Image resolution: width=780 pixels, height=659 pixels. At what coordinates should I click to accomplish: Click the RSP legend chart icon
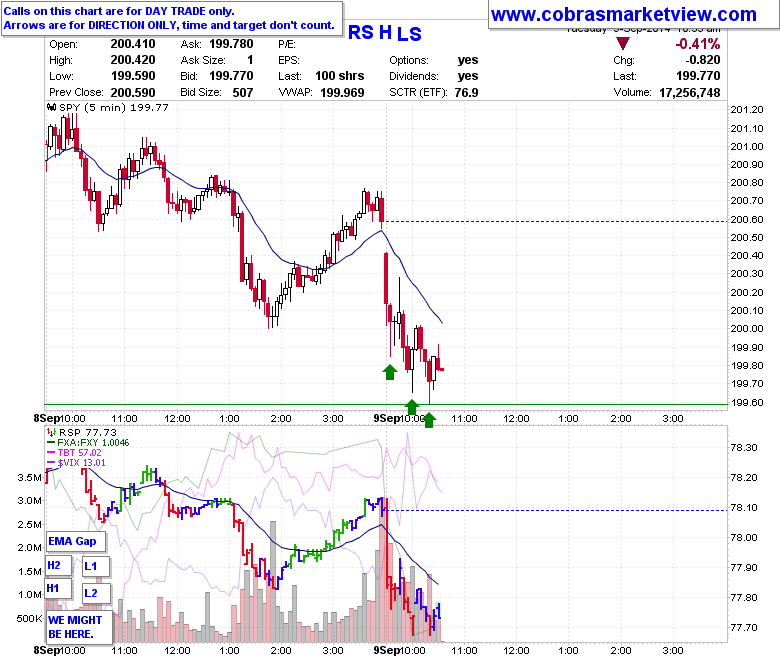coord(51,433)
